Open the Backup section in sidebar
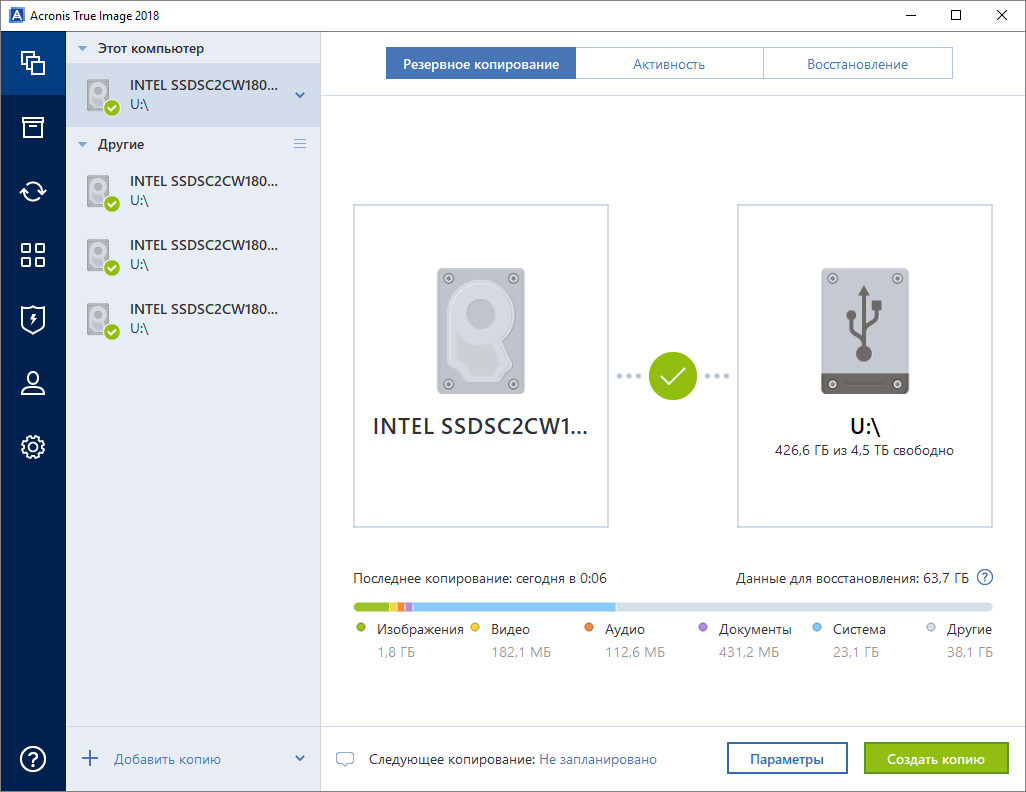The image size is (1026, 792). coord(33,63)
